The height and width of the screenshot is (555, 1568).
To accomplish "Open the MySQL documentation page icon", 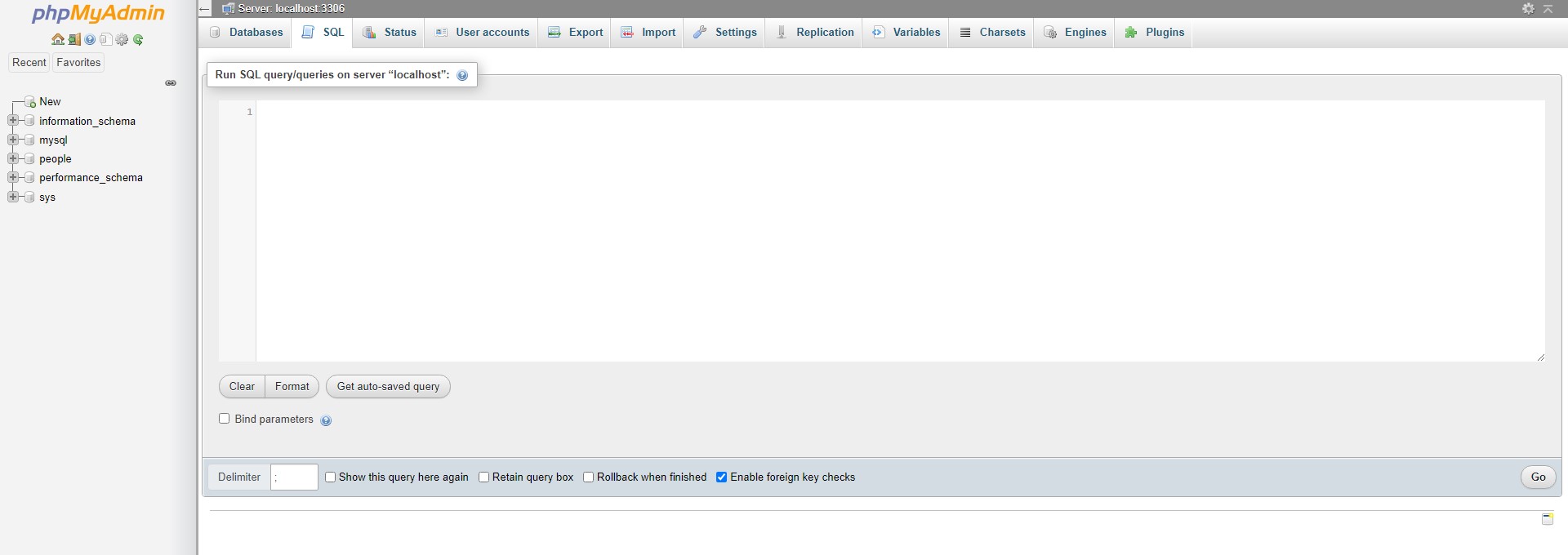I will click(105, 39).
